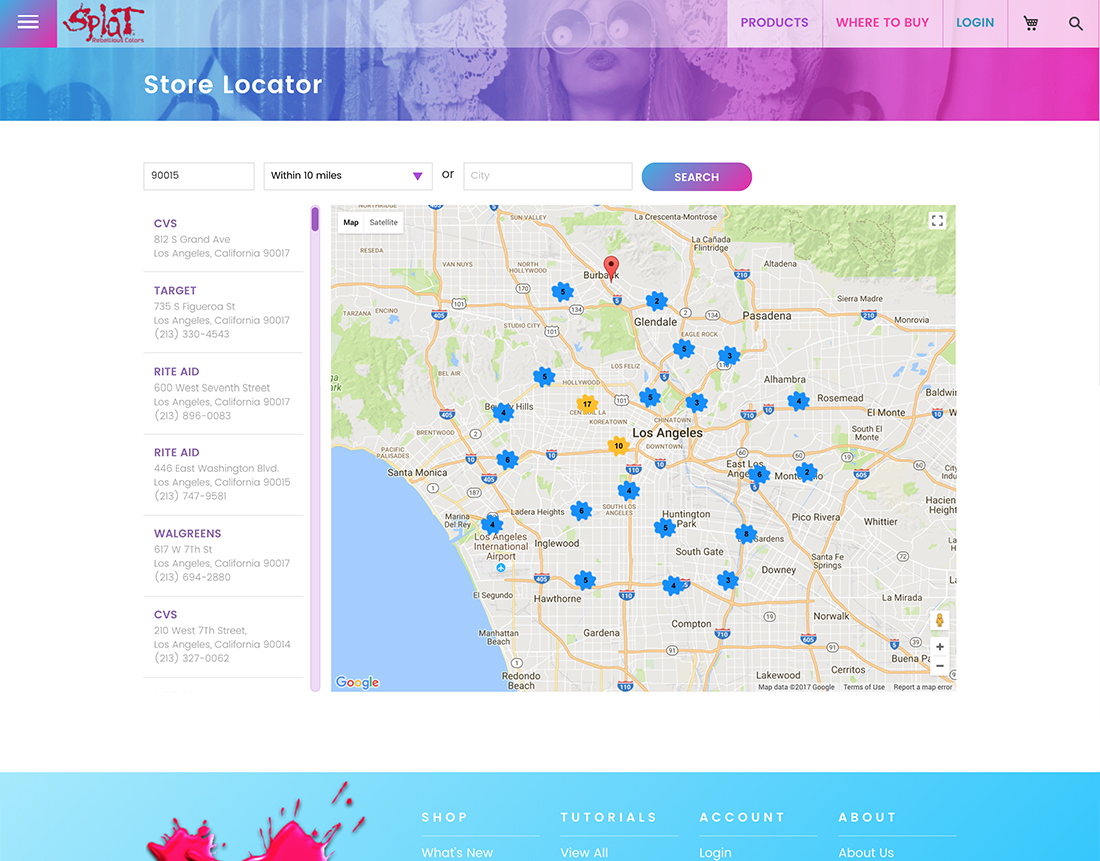Viewport: 1100px width, 861px height.
Task: Open the PRODUCTS menu
Action: [774, 22]
